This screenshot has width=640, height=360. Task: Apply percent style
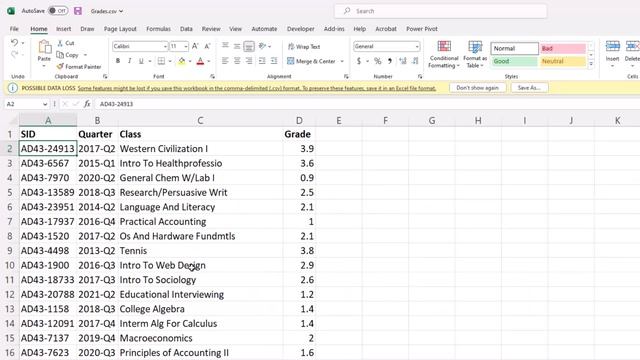point(378,61)
